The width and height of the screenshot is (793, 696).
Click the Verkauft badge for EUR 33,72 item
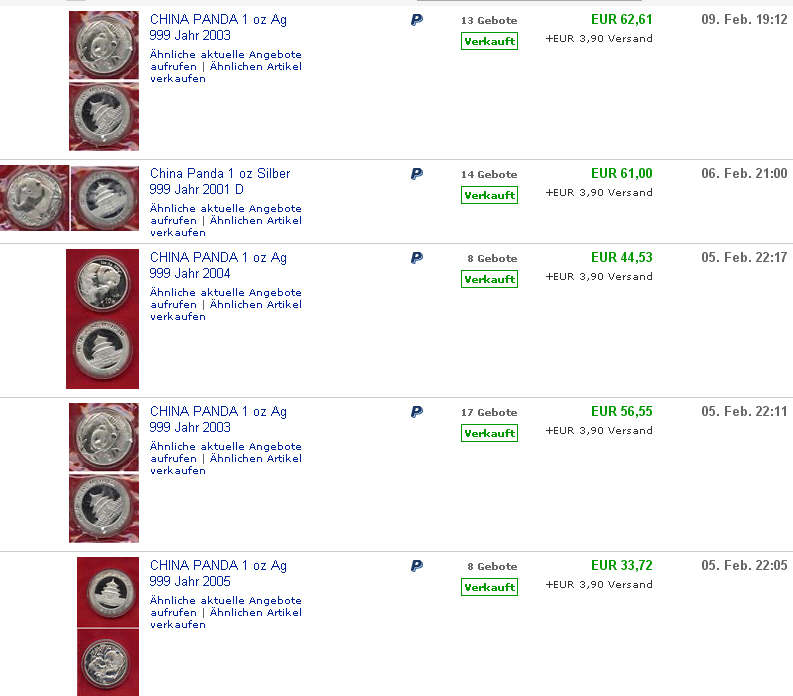(489, 588)
